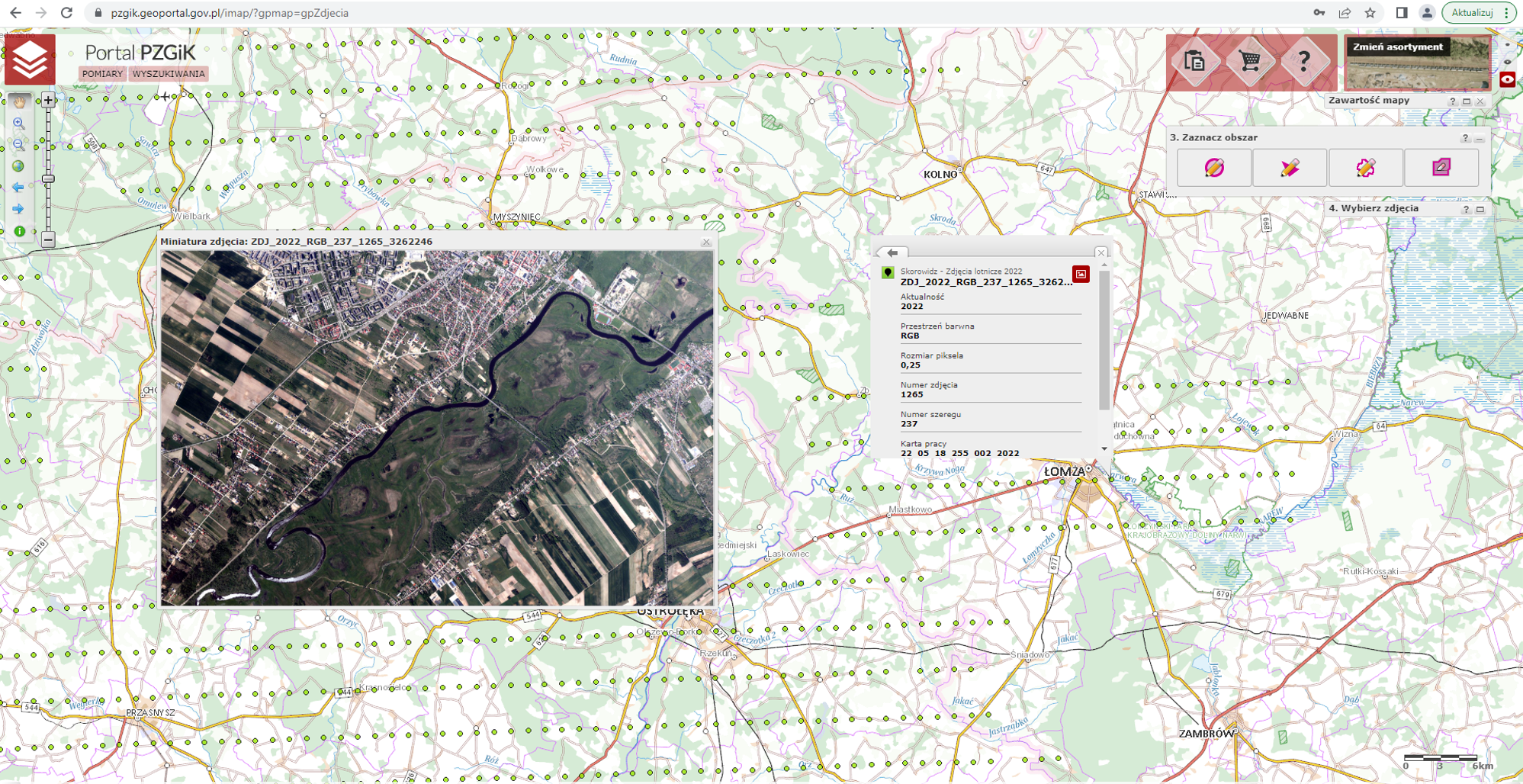Click the zoom slider handle
The height and width of the screenshot is (784, 1523).
click(x=48, y=179)
